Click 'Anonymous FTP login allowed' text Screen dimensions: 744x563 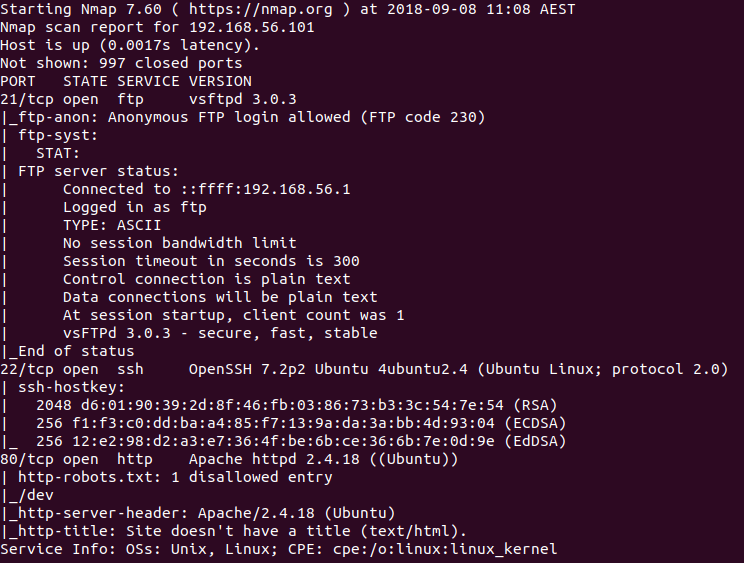[x=229, y=117]
